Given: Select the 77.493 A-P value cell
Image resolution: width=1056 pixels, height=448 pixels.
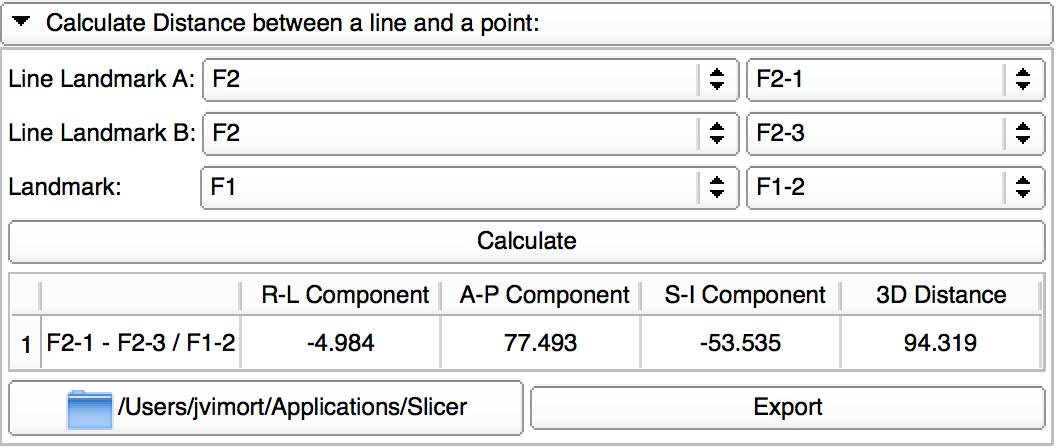Looking at the screenshot, I should tap(544, 344).
